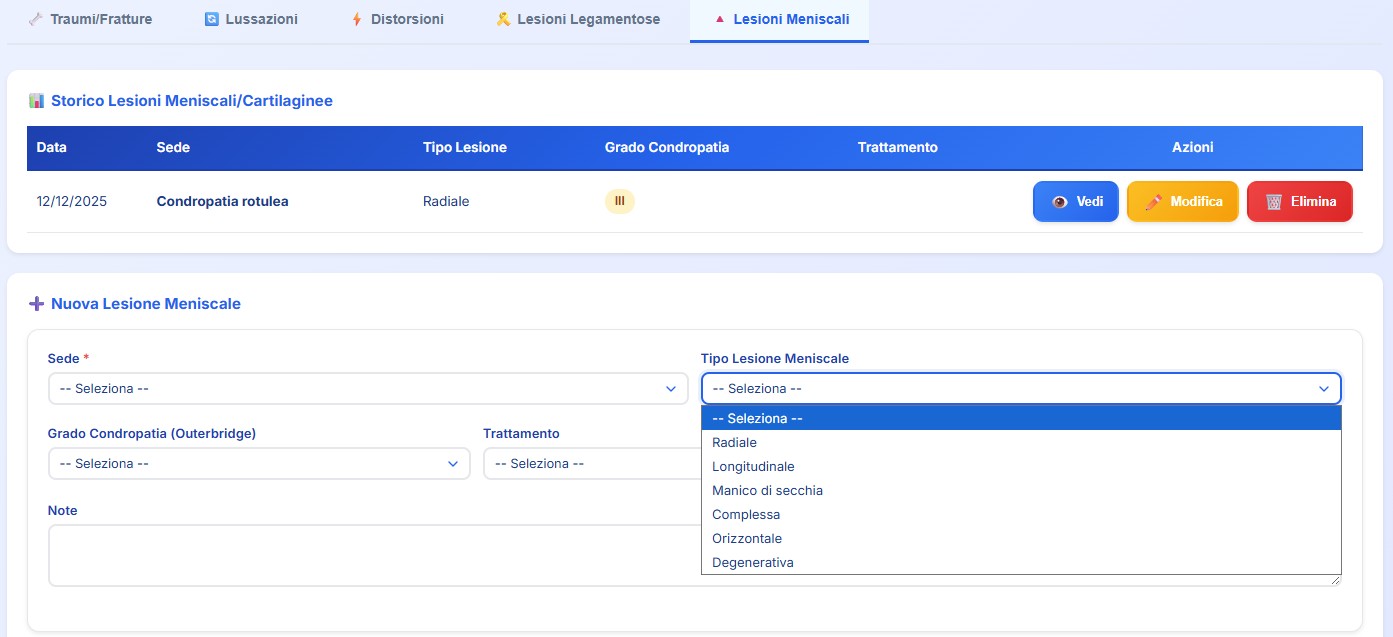This screenshot has width=1393, height=637.
Task: Click the lightning icon on Distorsioni tab
Action: tap(357, 19)
